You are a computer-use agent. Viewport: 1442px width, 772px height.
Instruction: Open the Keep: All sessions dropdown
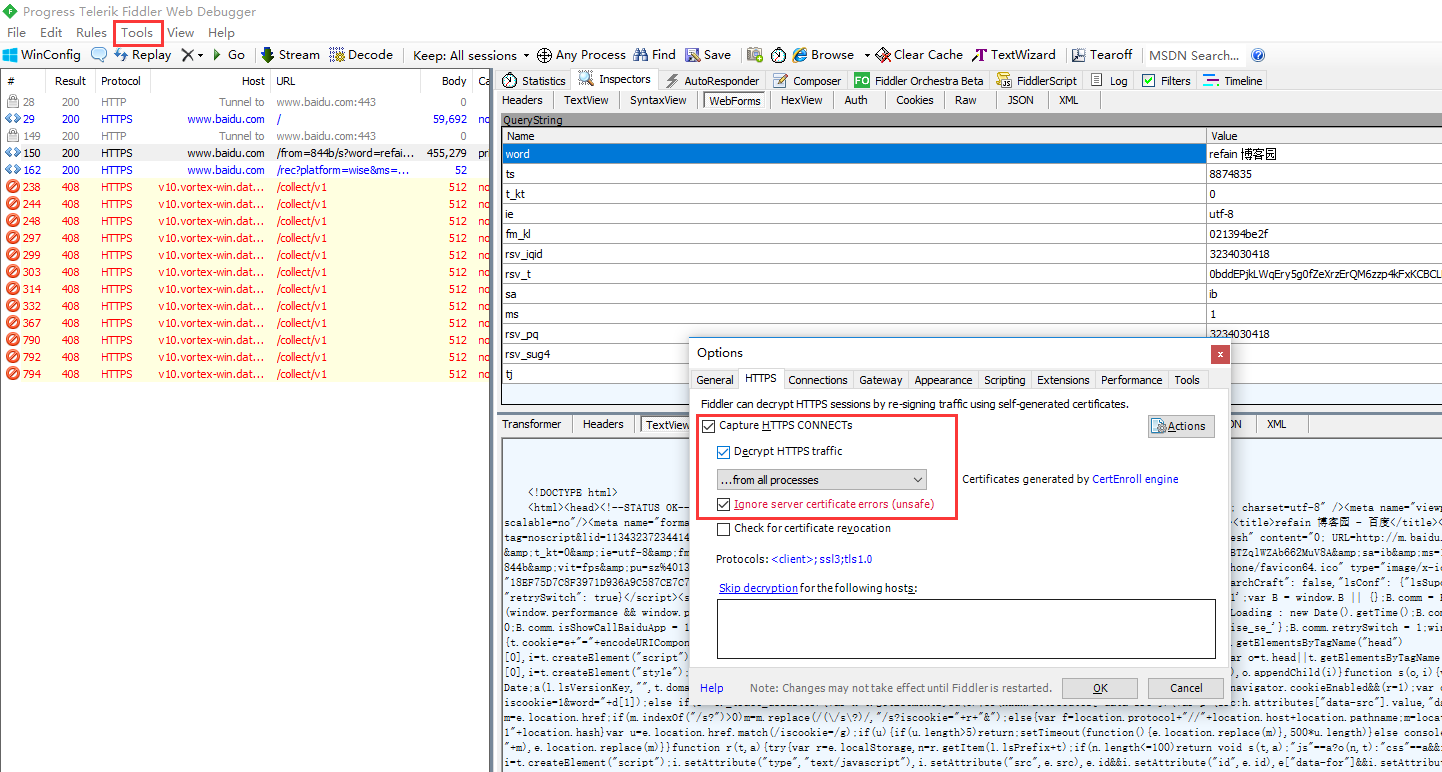(471, 55)
